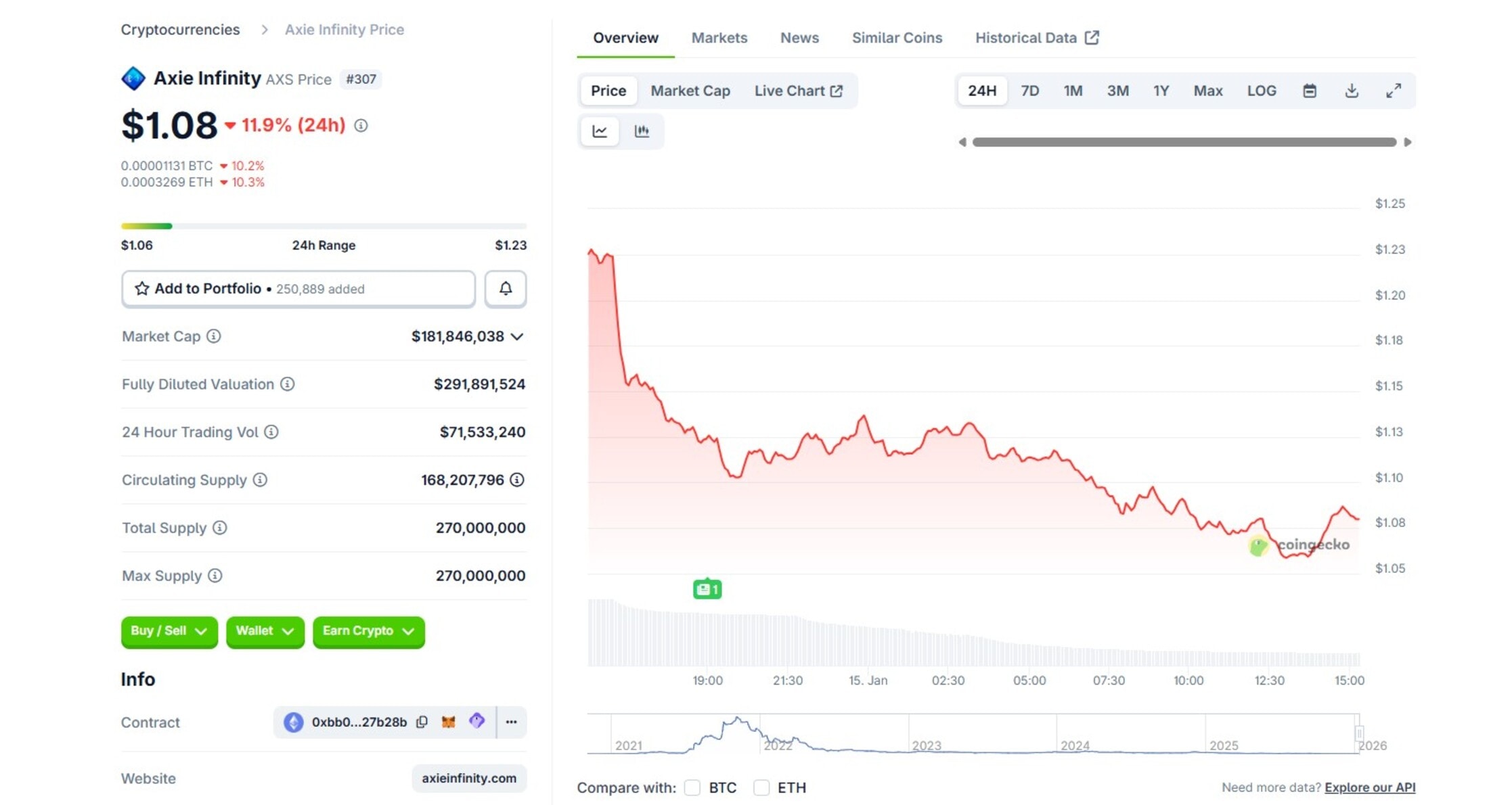Viewport: 1512px width, 805px height.
Task: Open the calendar date range picker
Action: click(x=1309, y=91)
